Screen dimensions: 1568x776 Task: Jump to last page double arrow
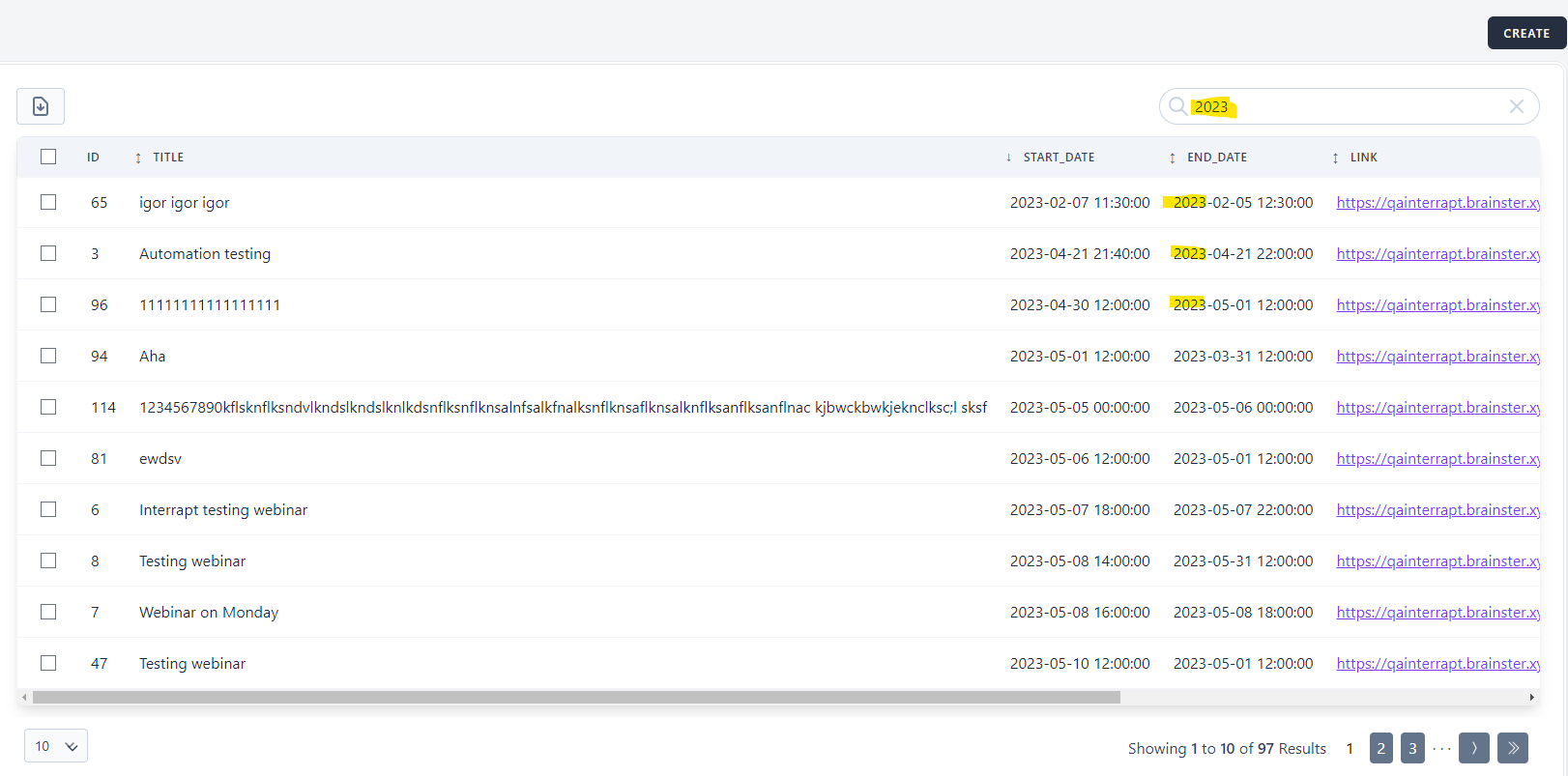(x=1512, y=748)
